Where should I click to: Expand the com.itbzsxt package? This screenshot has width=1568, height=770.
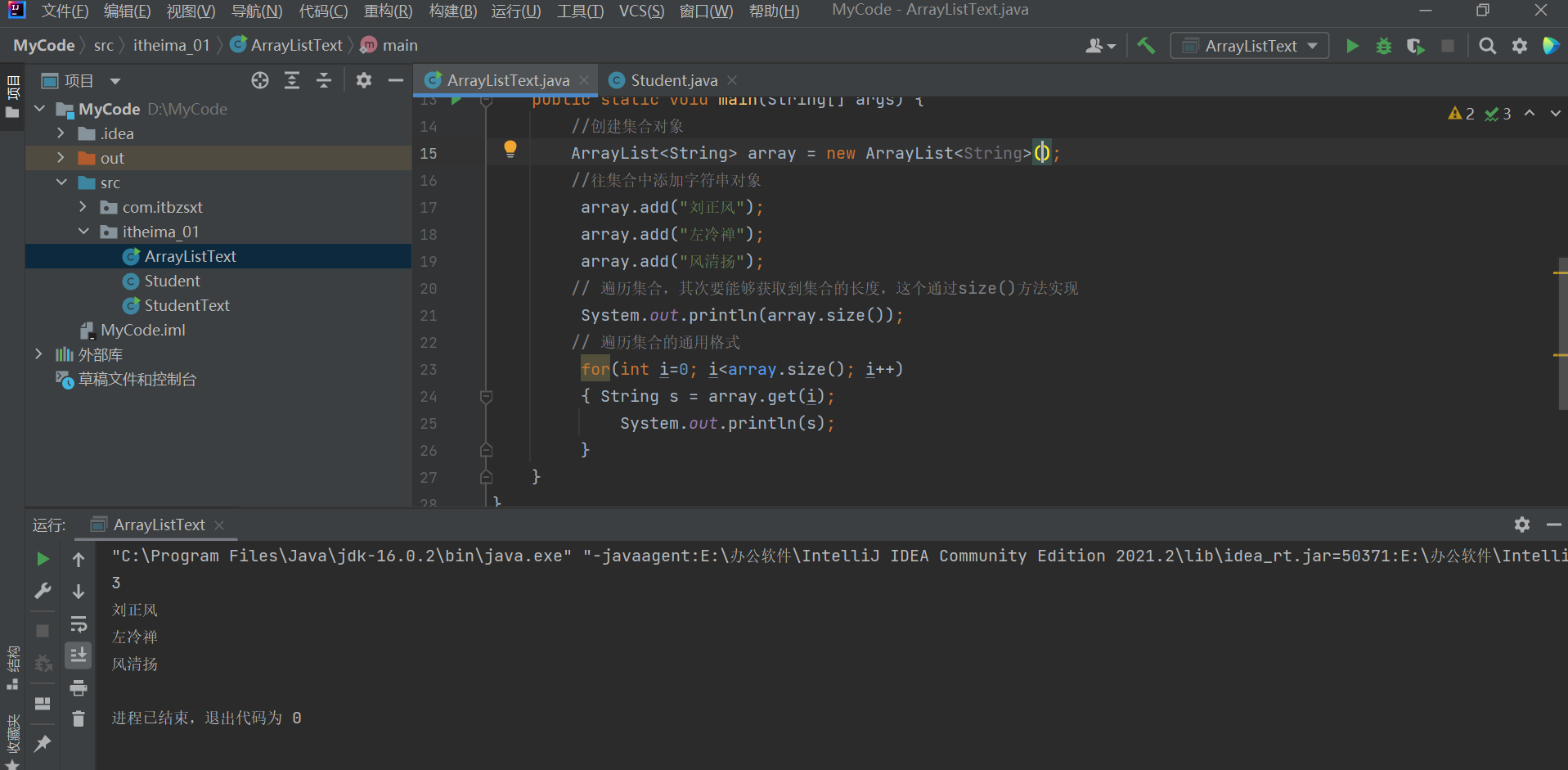coord(83,207)
